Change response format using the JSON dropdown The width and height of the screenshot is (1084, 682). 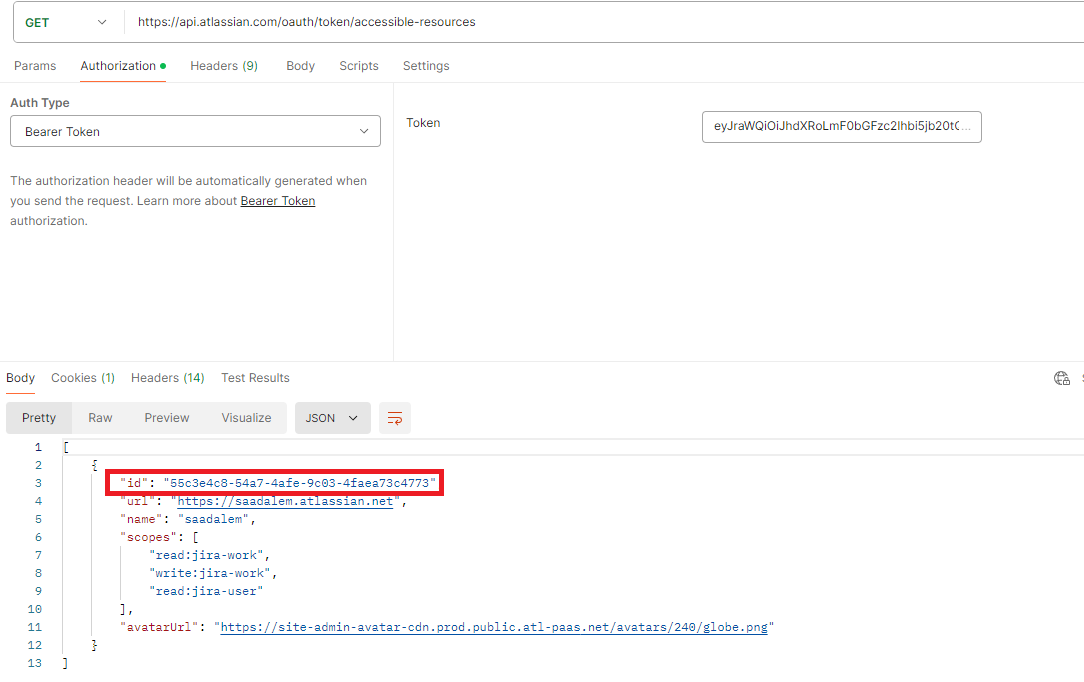332,418
